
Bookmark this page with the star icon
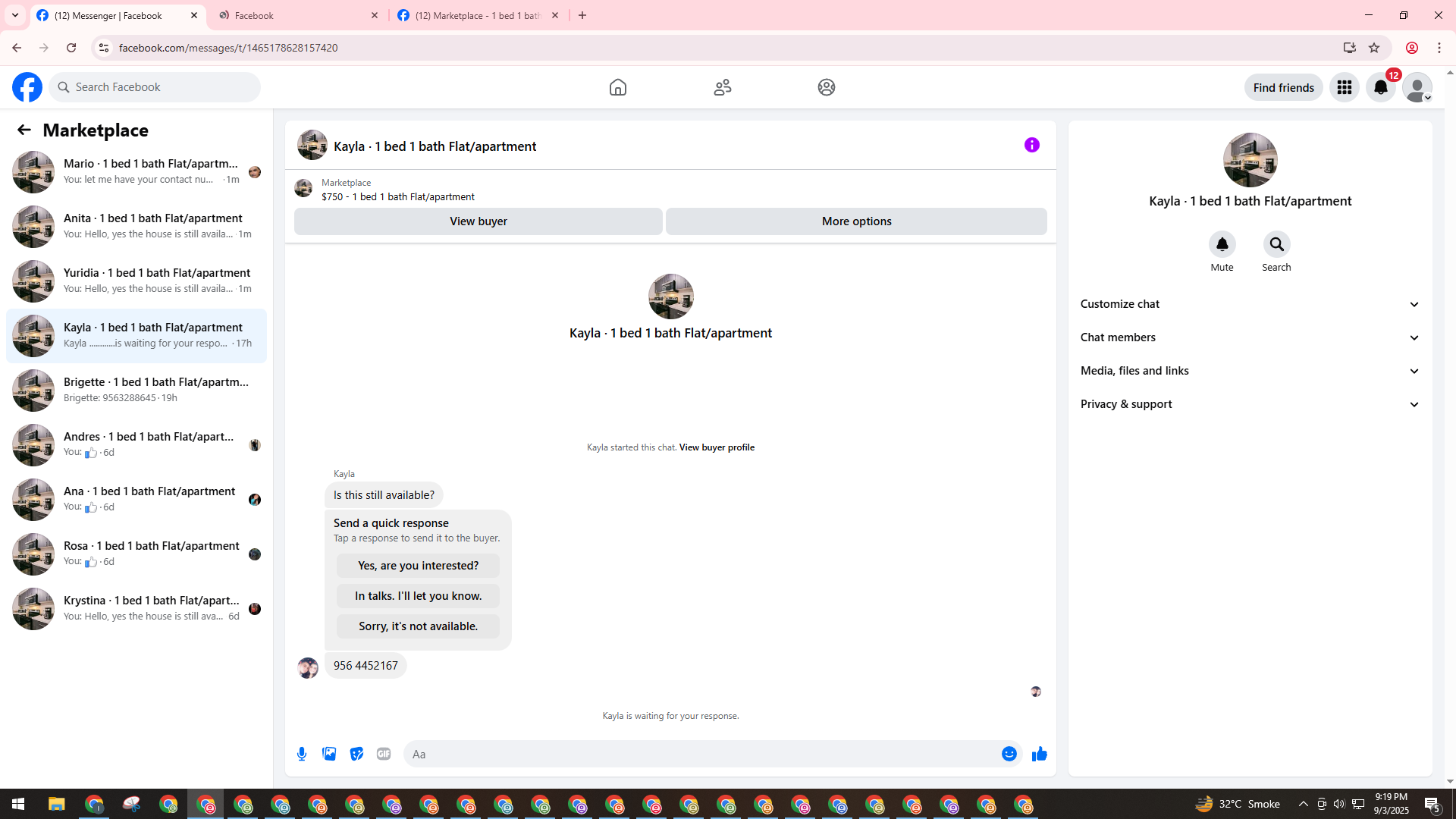(x=1374, y=48)
